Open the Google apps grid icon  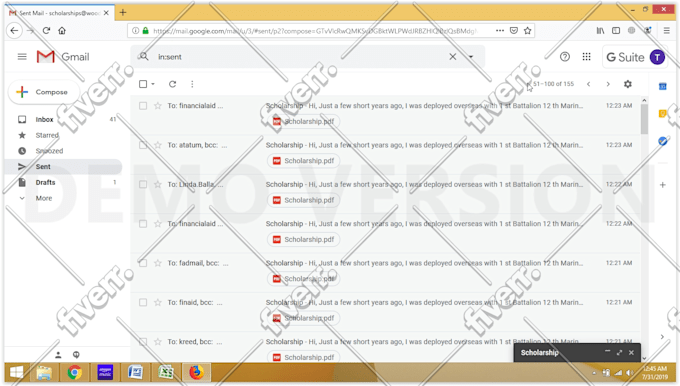pos(586,57)
